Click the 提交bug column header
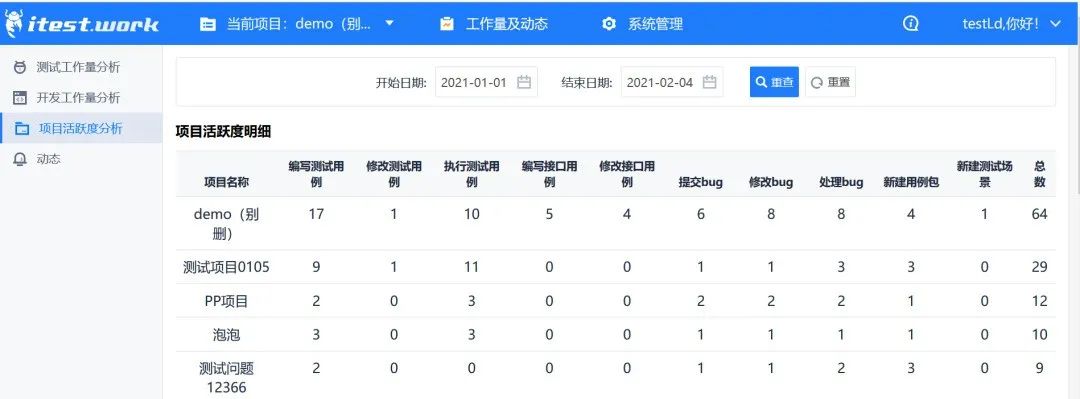Screen dimensions: 1080x399 [700, 182]
